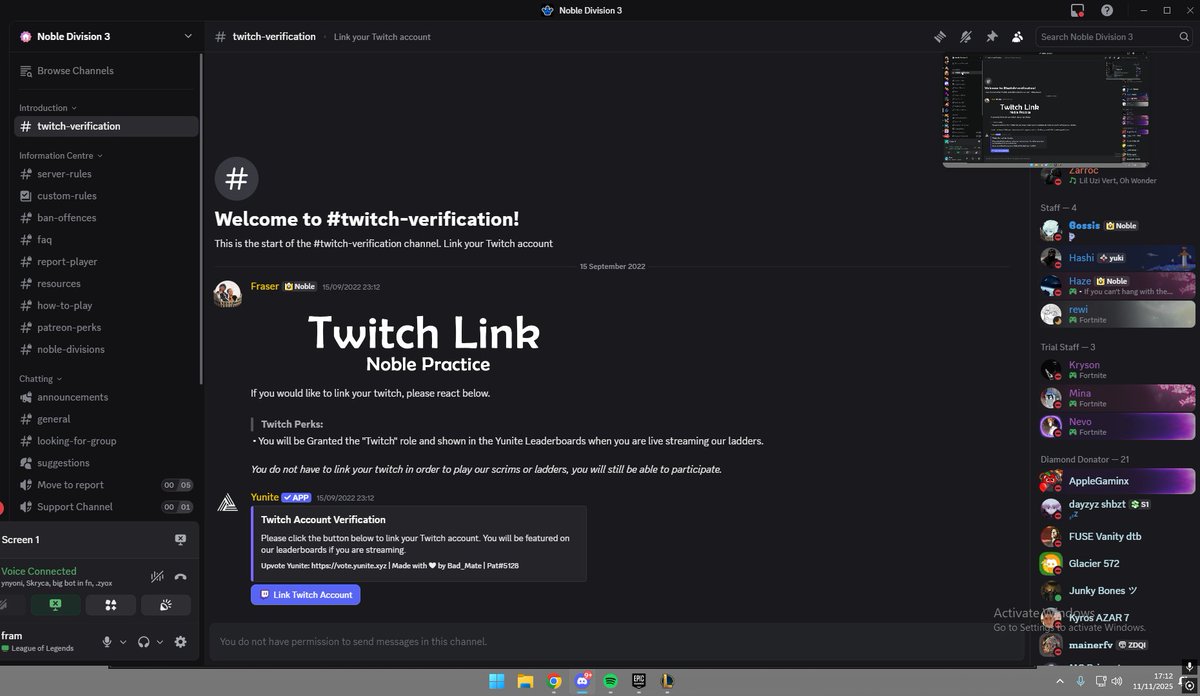Open Nevo in the member list

click(x=1117, y=426)
